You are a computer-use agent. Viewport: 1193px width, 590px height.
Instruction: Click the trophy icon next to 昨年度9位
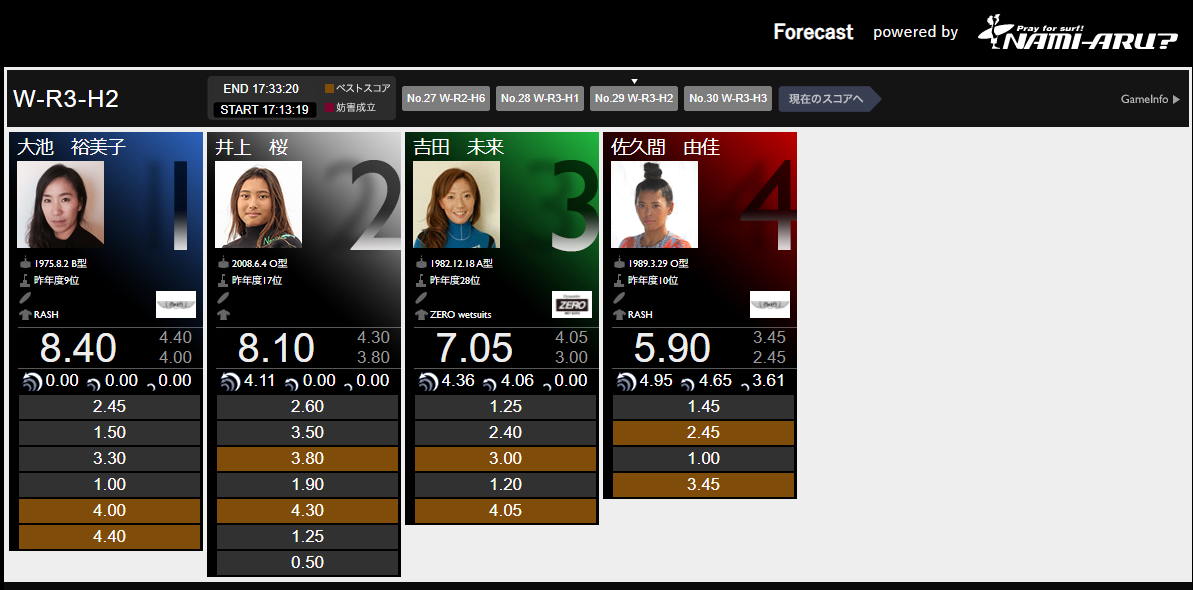(x=24, y=281)
